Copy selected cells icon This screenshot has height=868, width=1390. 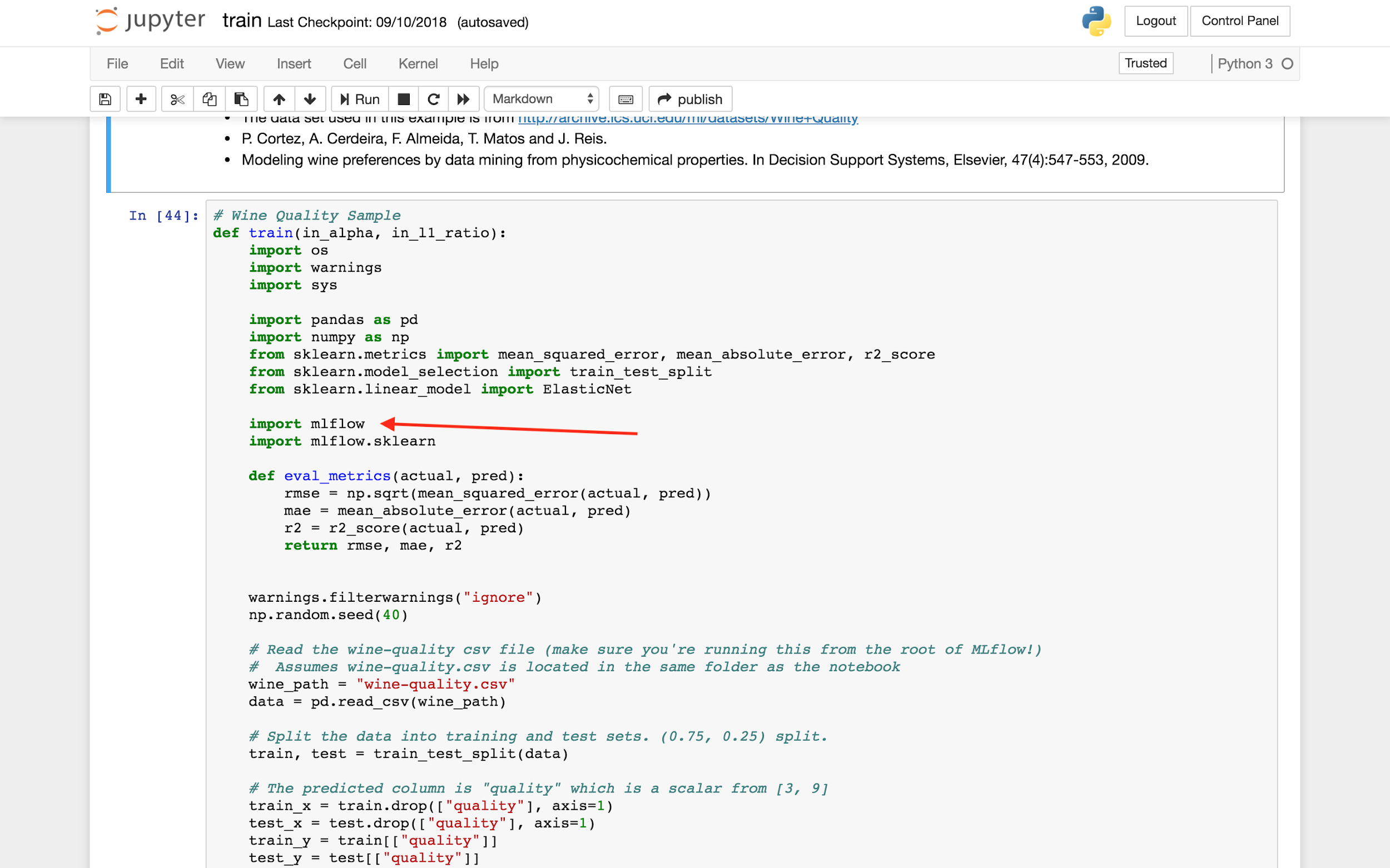point(209,99)
